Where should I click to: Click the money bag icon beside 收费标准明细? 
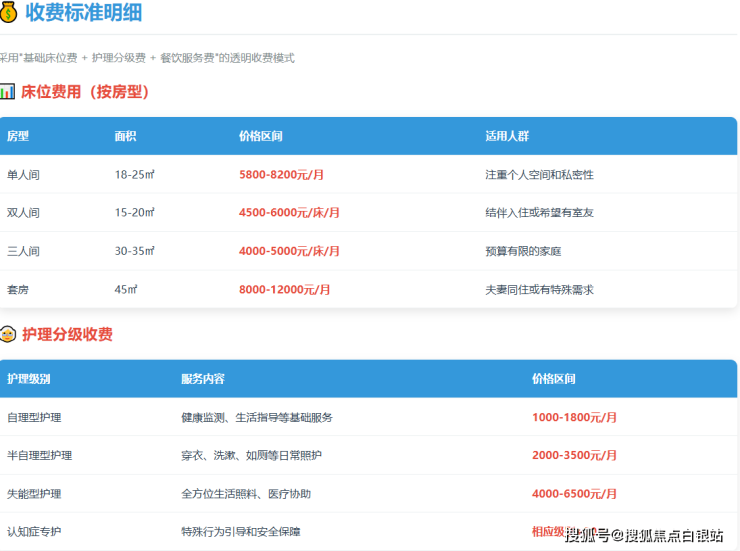pyautogui.click(x=8, y=13)
